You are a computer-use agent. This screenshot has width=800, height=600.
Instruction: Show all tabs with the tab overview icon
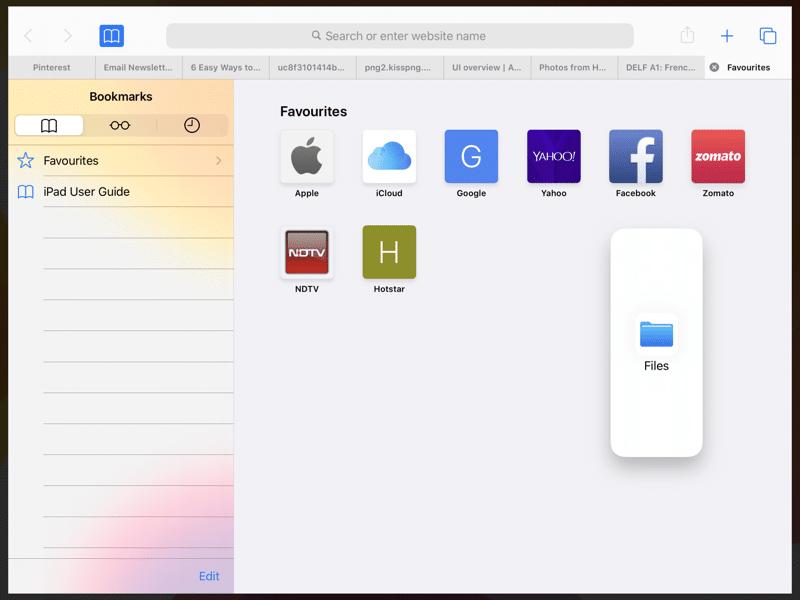click(x=766, y=34)
